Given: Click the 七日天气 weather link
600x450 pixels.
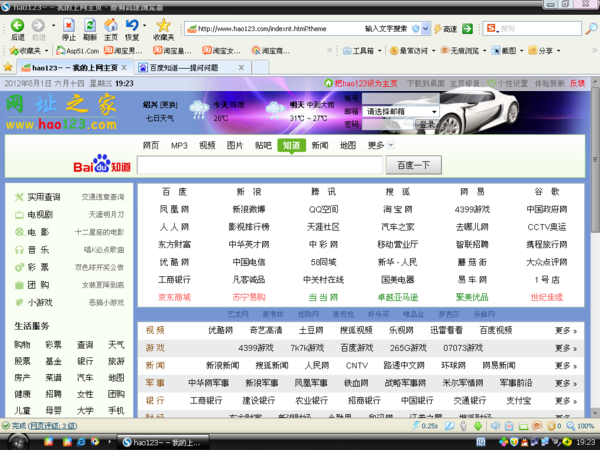Looking at the screenshot, I should tap(160, 118).
